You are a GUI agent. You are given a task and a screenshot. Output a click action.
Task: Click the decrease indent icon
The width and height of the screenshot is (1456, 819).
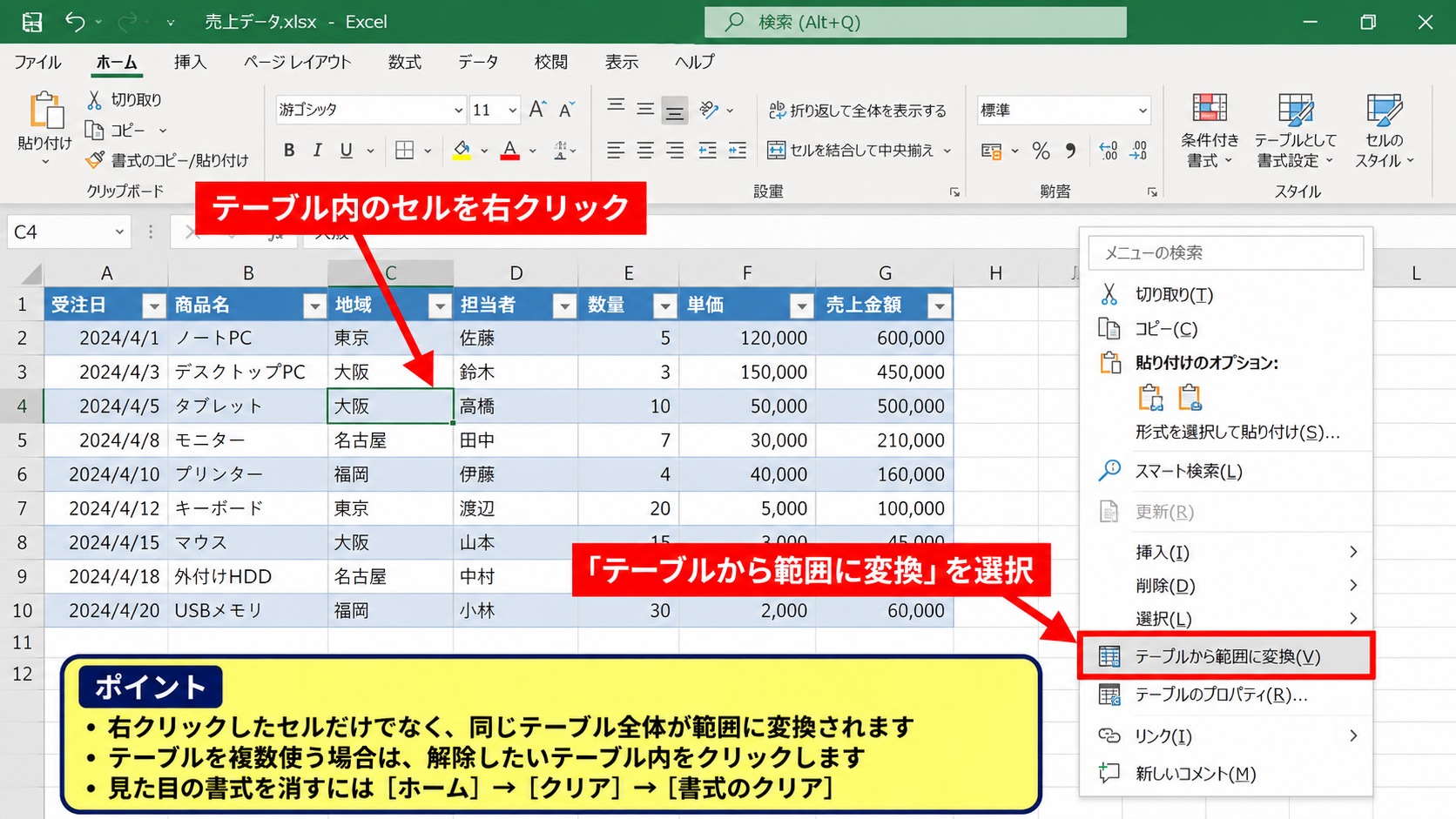[708, 151]
